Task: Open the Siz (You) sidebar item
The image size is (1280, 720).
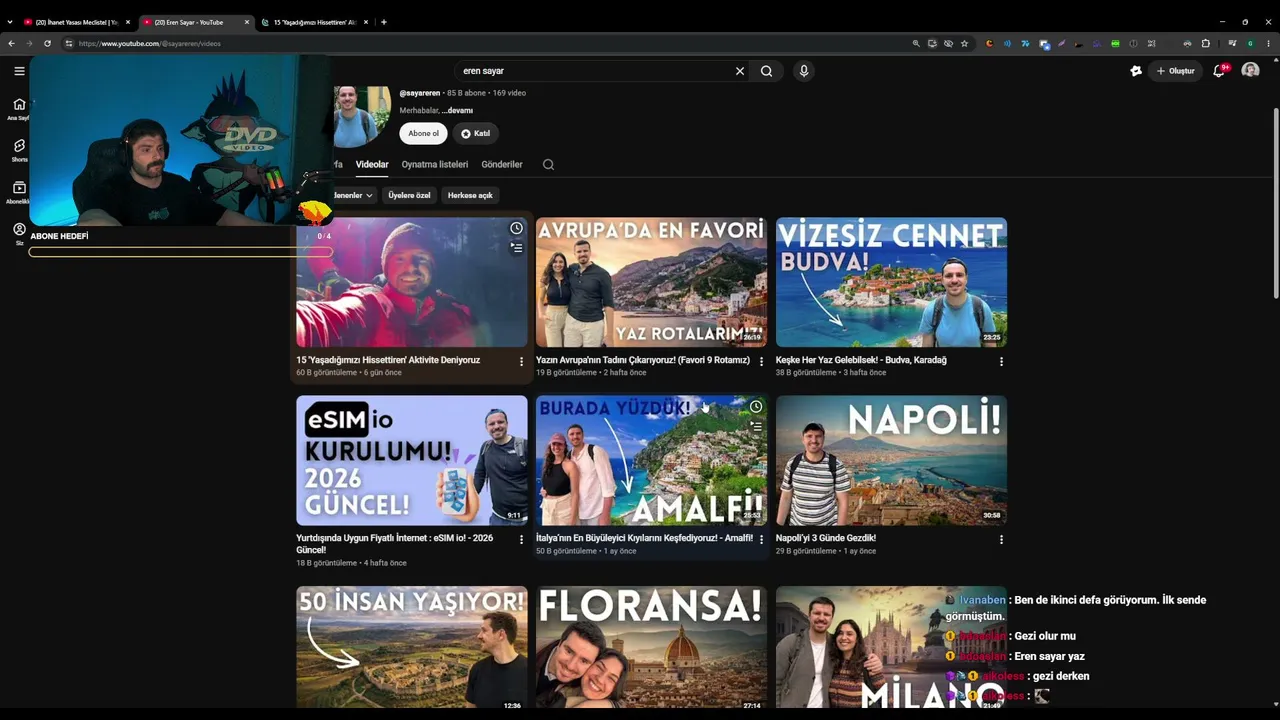Action: 19,234
